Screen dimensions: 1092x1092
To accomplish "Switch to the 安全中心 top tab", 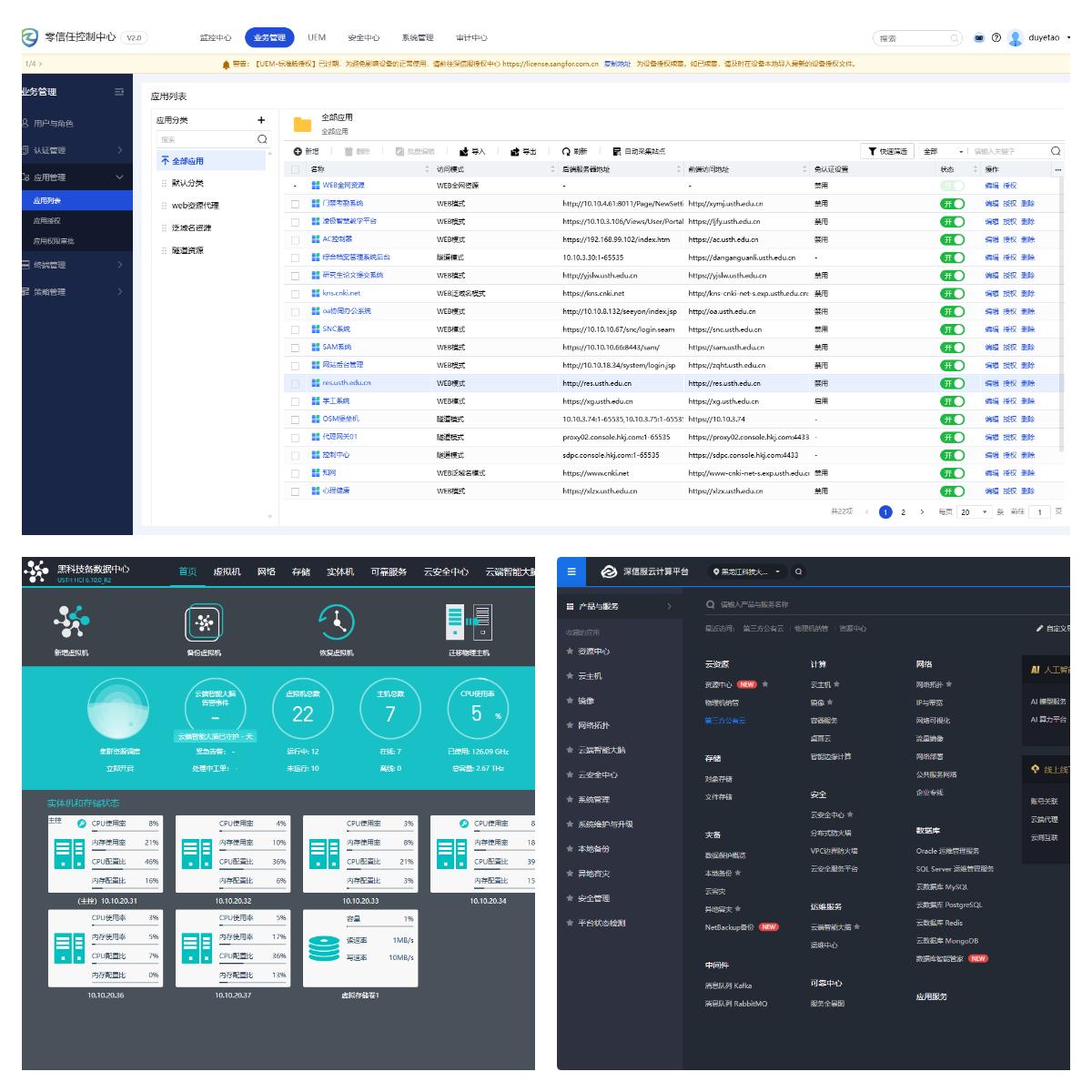I will (363, 38).
